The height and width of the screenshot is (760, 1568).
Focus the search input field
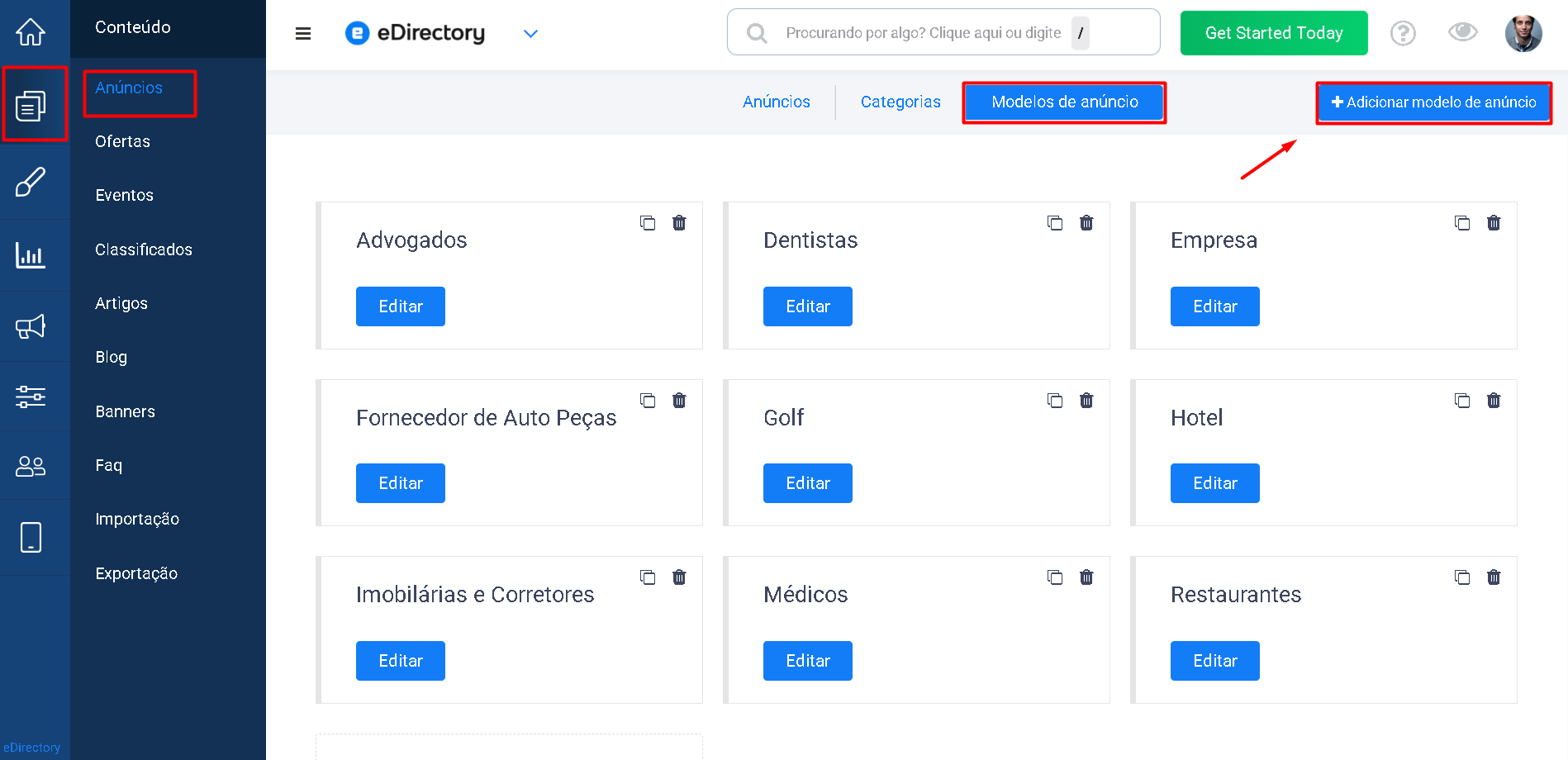(923, 33)
